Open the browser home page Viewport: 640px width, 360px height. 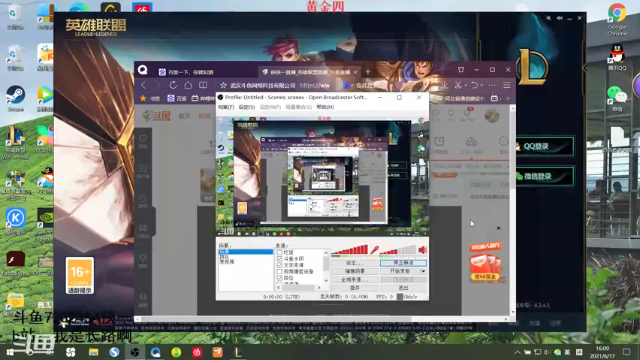188,85
